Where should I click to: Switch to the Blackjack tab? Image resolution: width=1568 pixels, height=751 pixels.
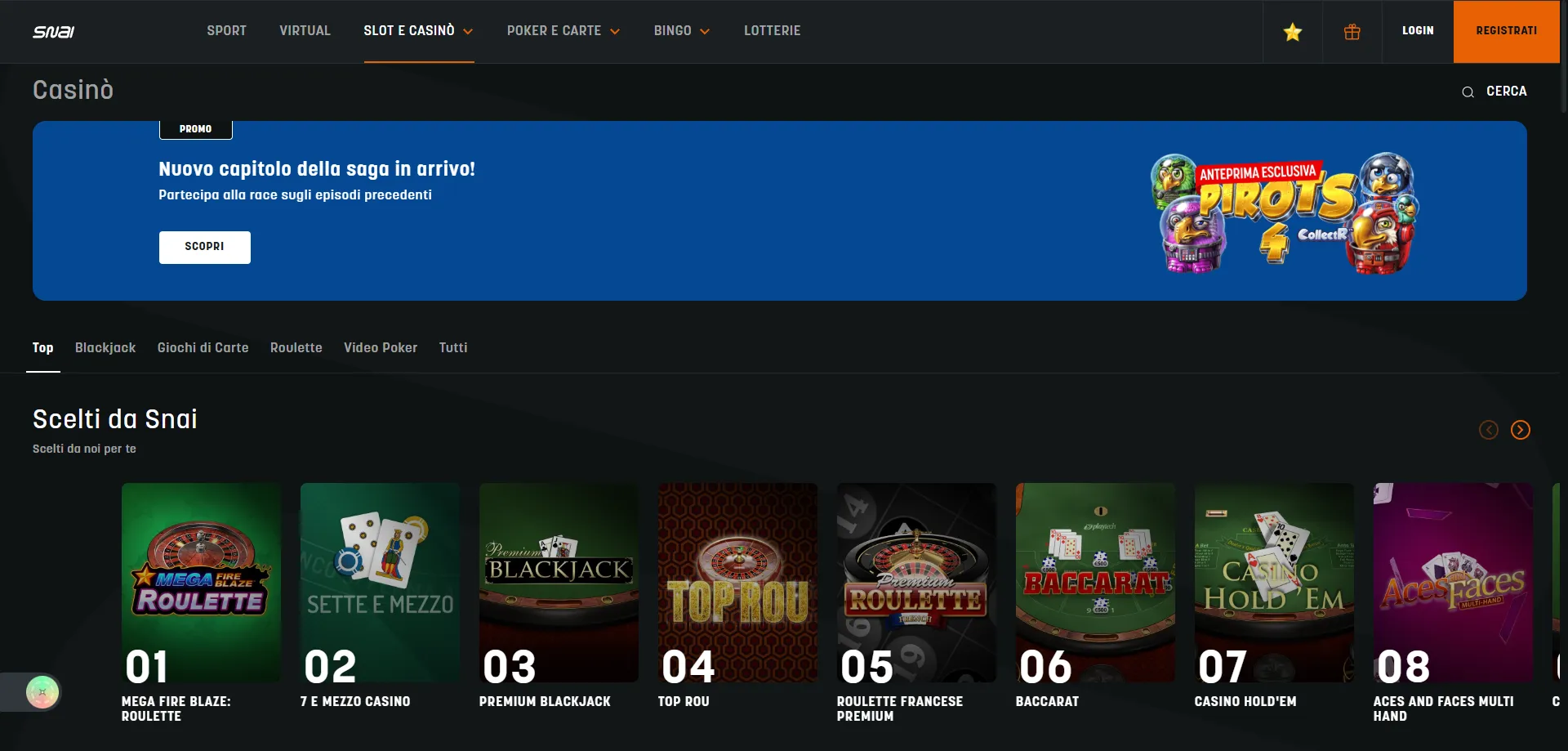pos(105,348)
